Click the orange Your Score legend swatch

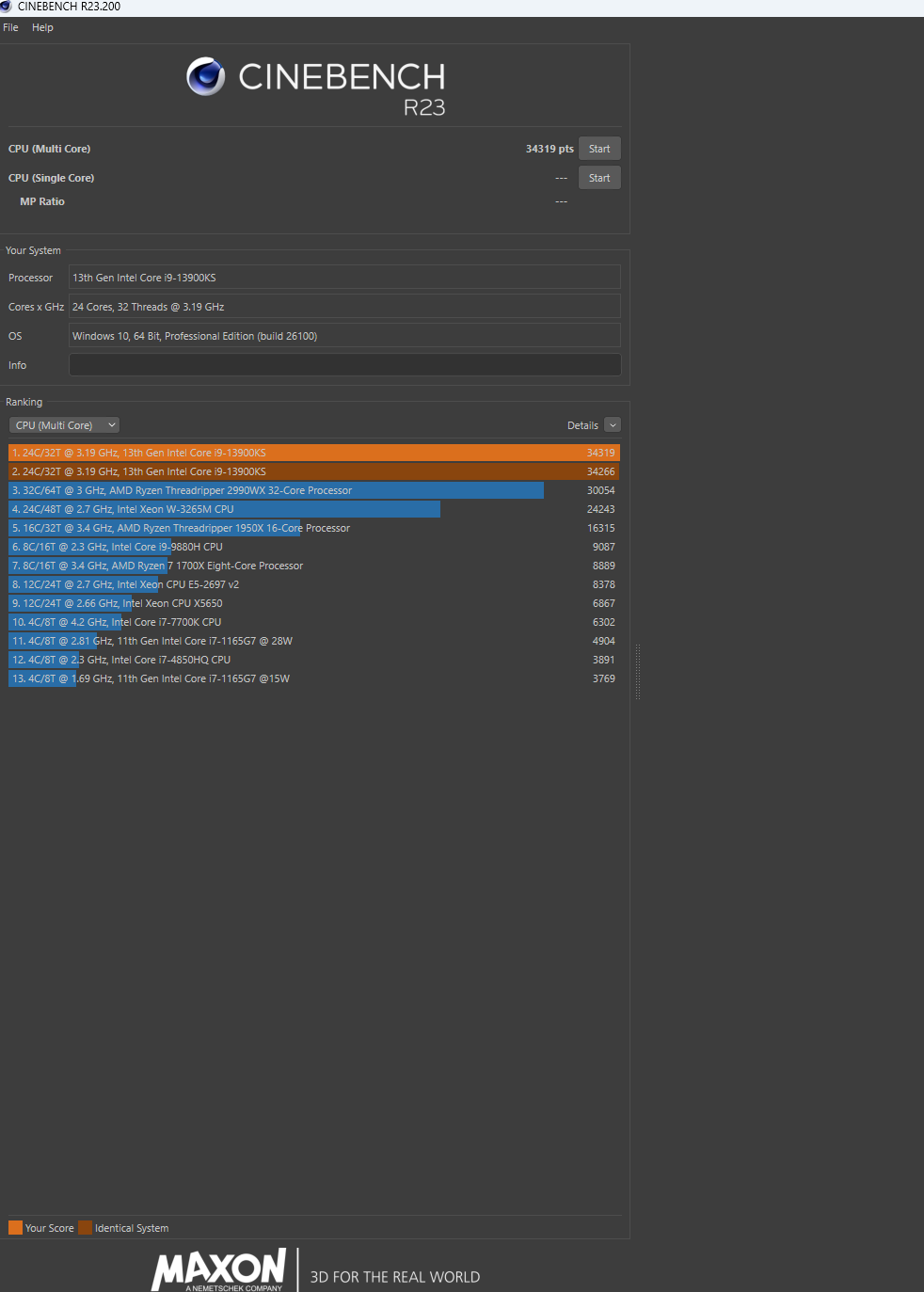pos(15,1227)
